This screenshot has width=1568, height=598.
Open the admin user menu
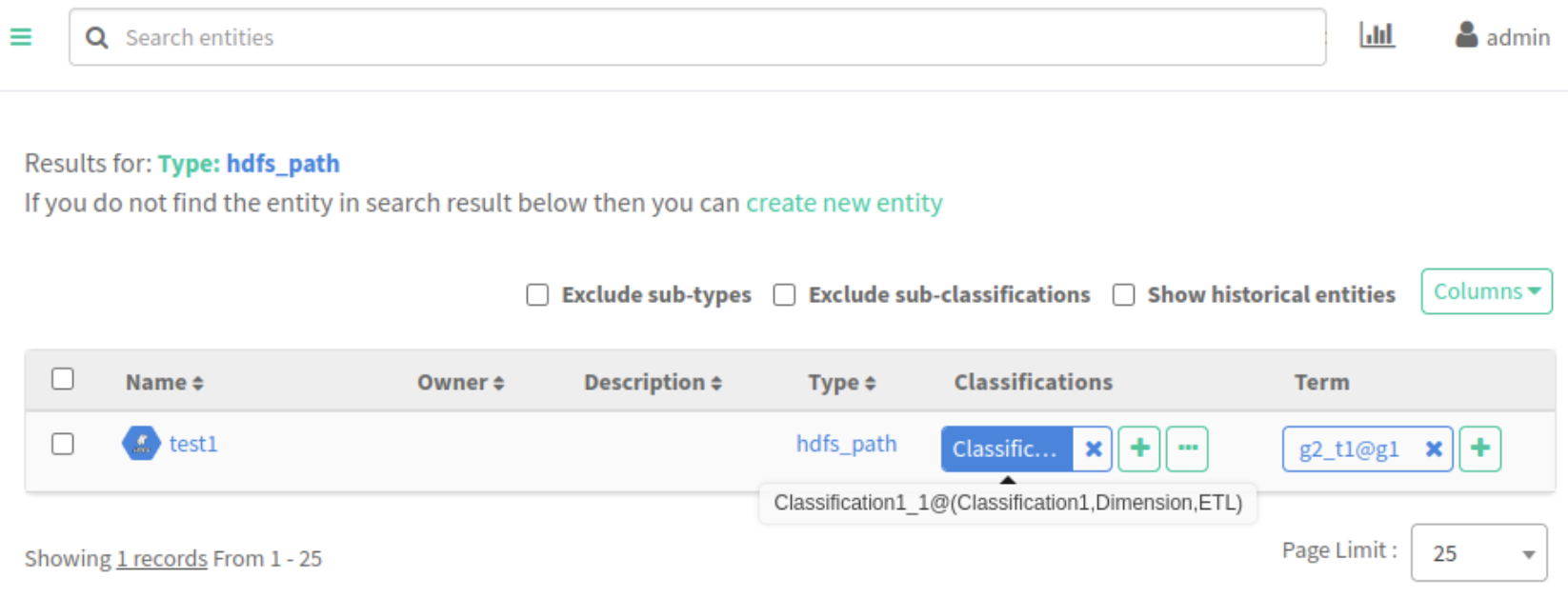coord(1502,37)
